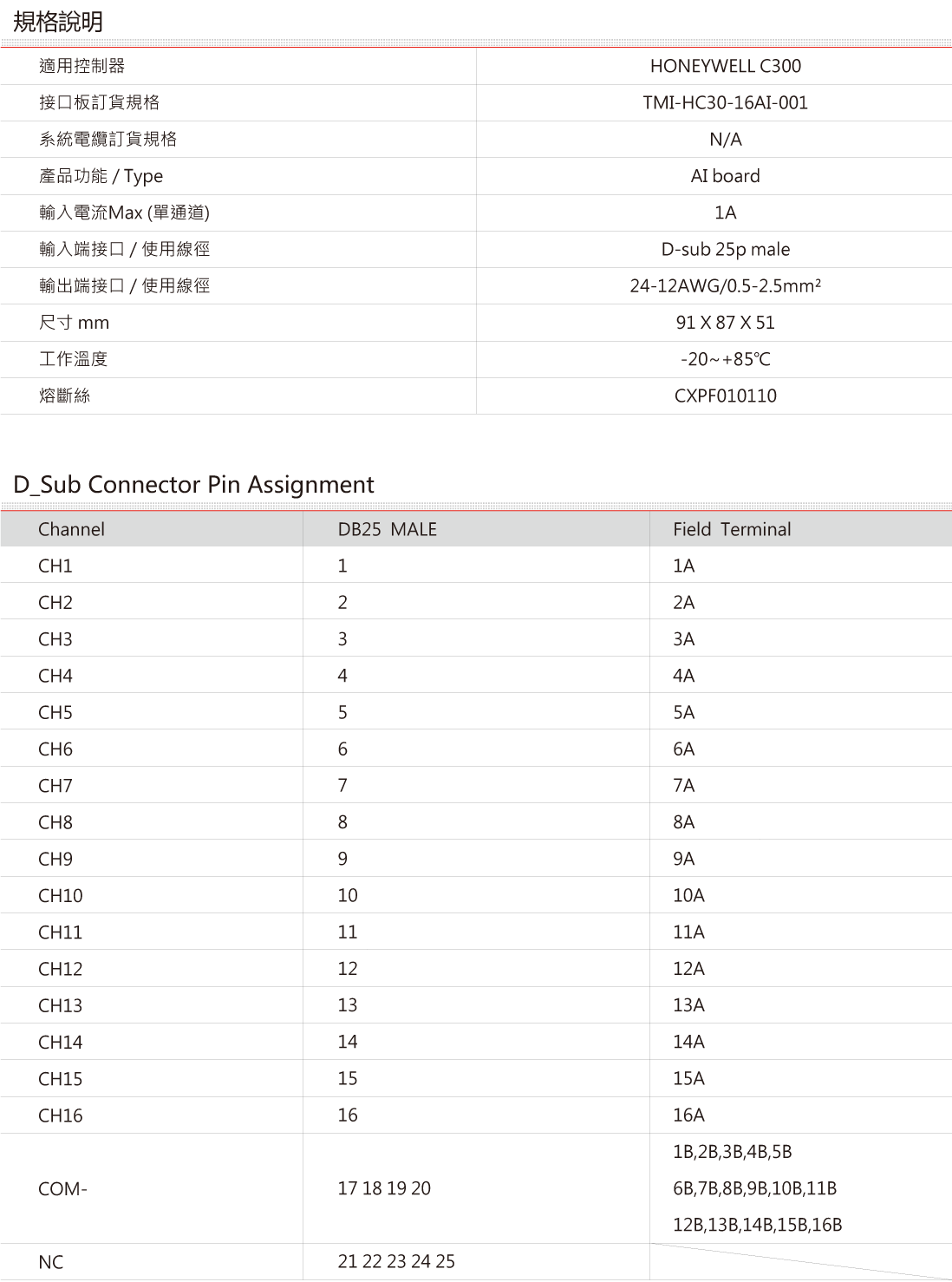Select the "產品功能 / Type" label
Viewport: 952px width, 1282px height.
(101, 176)
